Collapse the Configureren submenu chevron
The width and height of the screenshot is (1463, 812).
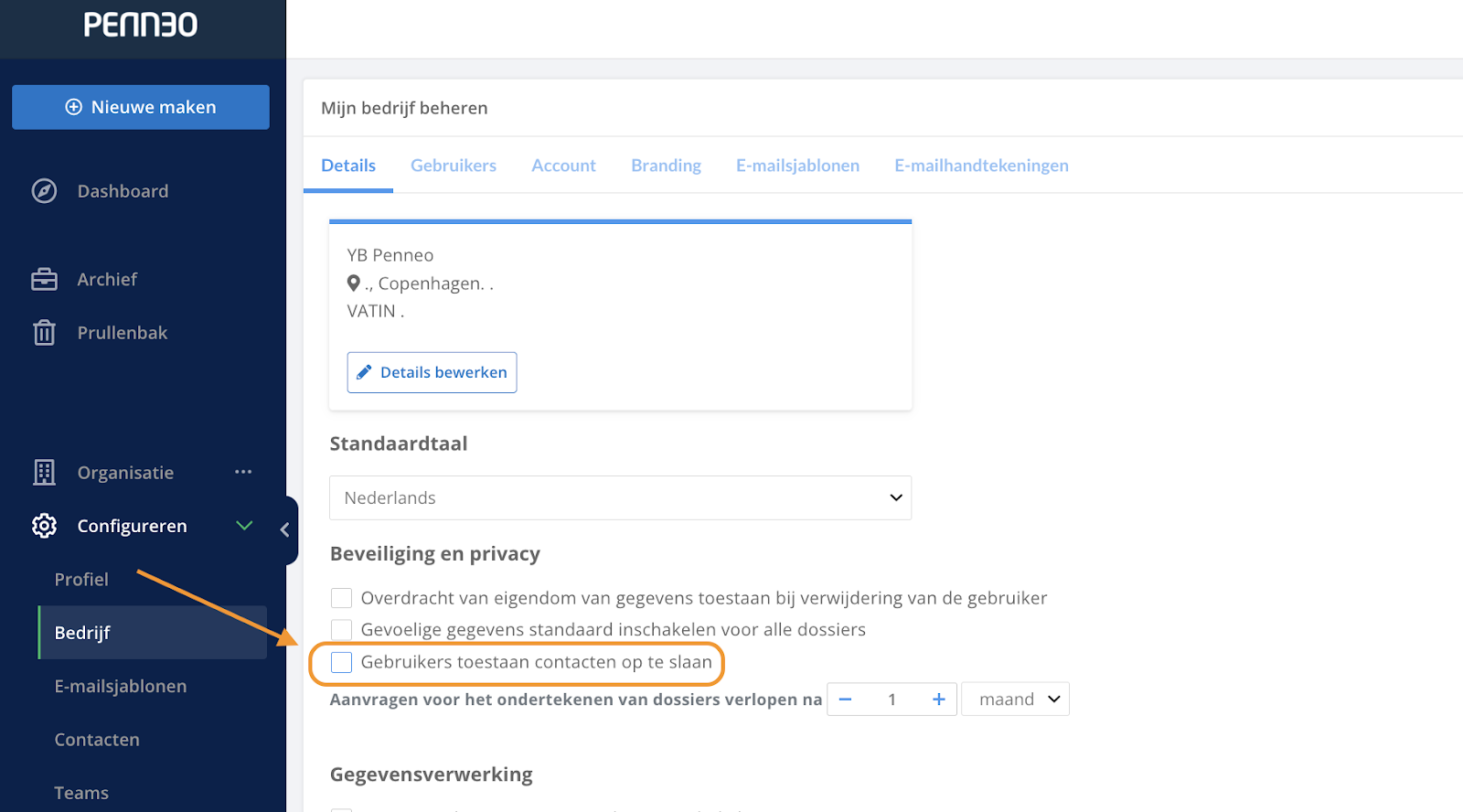click(244, 525)
